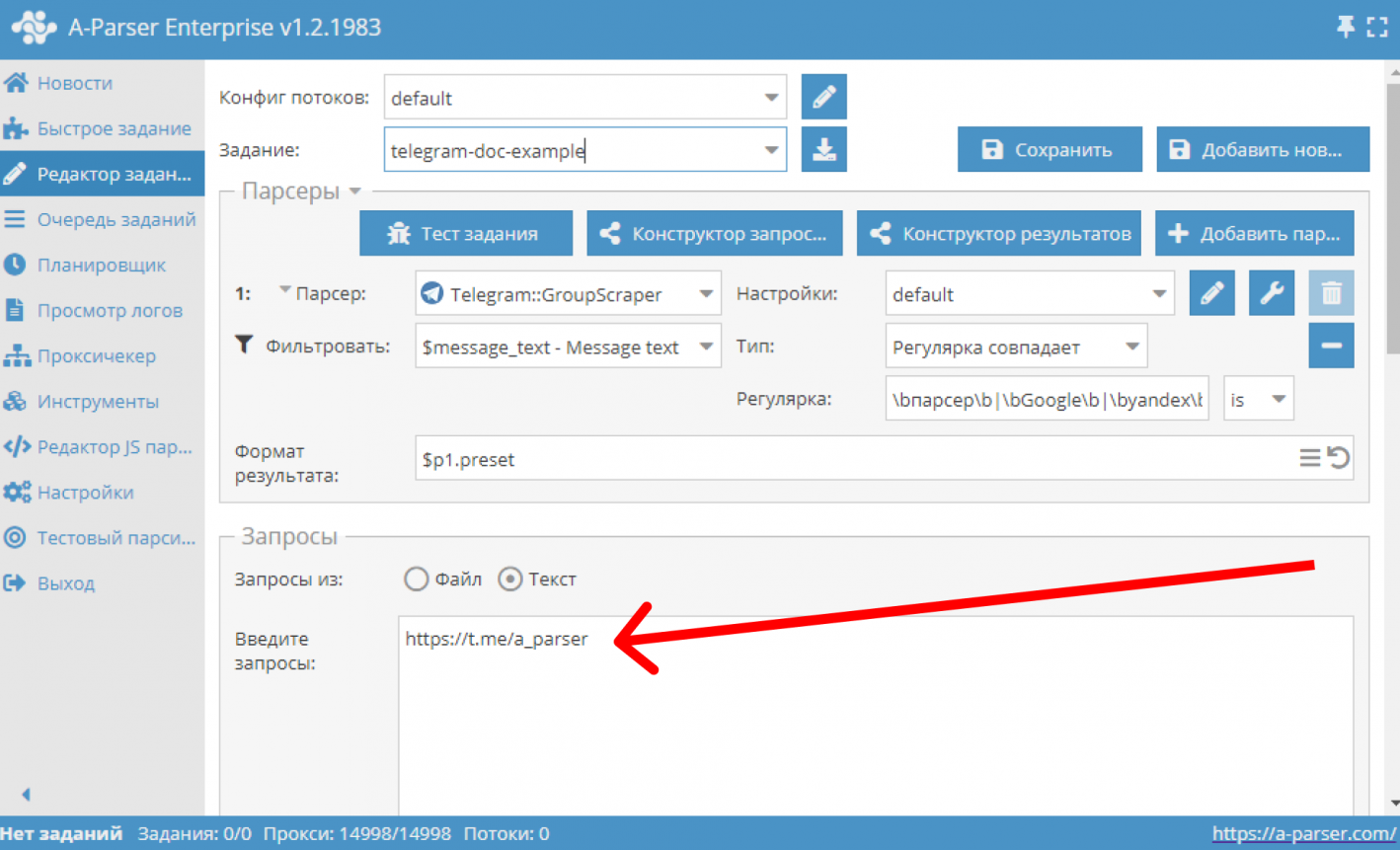
Task: Click the Добавить парсер button
Action: tap(1255, 233)
